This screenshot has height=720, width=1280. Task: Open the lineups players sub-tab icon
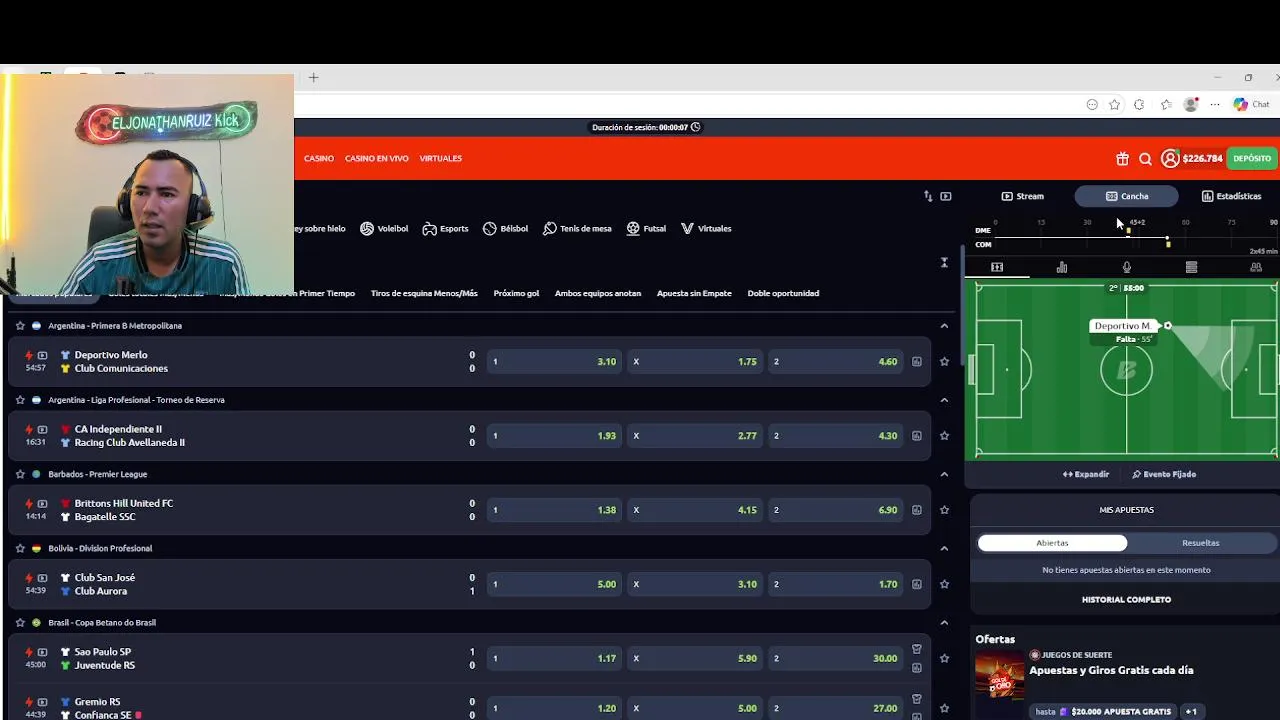[1256, 267]
